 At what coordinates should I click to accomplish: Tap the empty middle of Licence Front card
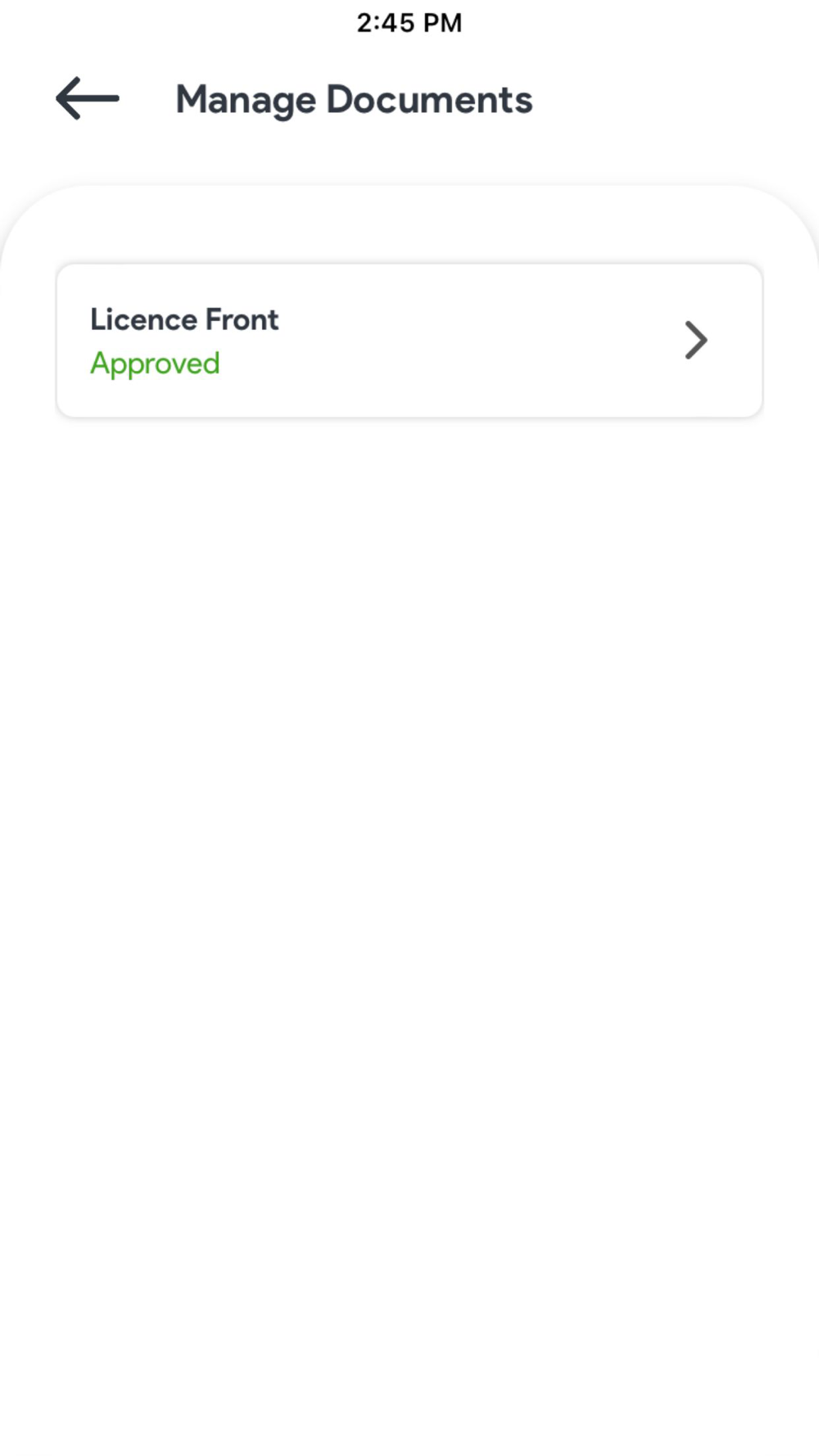459,341
